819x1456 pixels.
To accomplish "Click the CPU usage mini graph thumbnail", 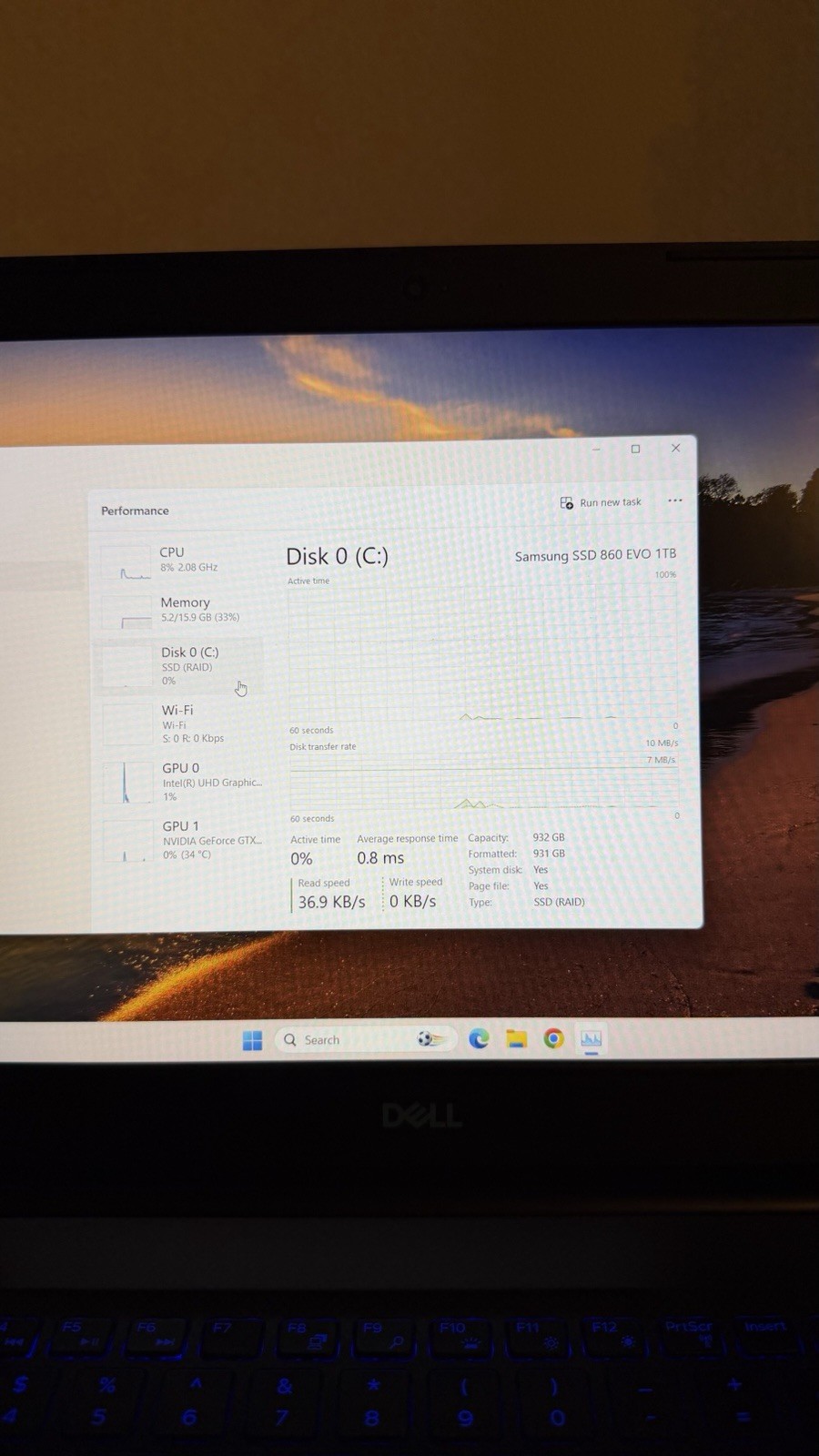I will click(x=126, y=563).
